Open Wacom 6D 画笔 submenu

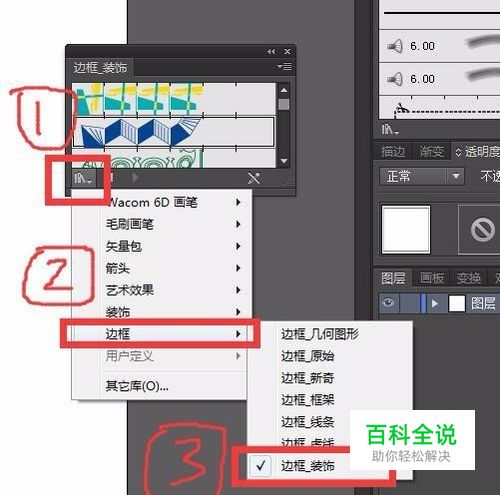tap(162, 202)
